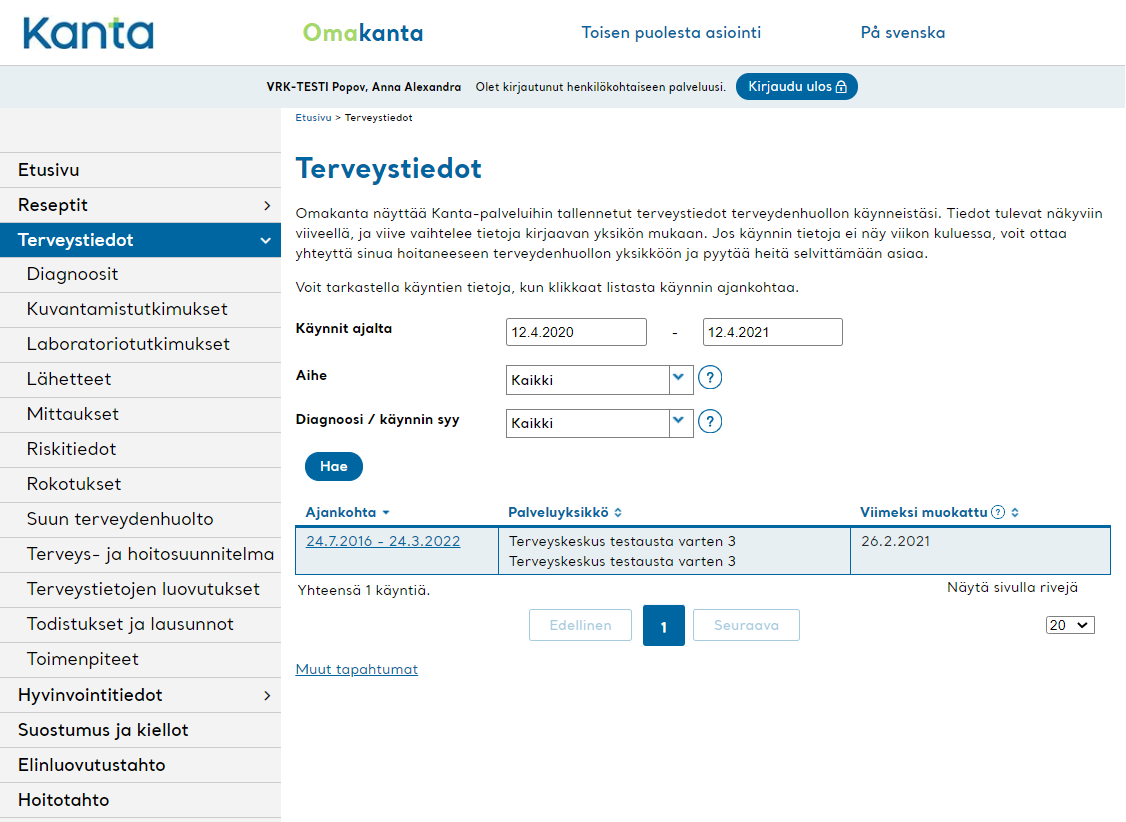This screenshot has height=822, width=1126.
Task: Click the end date field 12.4.2021
Action: [x=772, y=332]
